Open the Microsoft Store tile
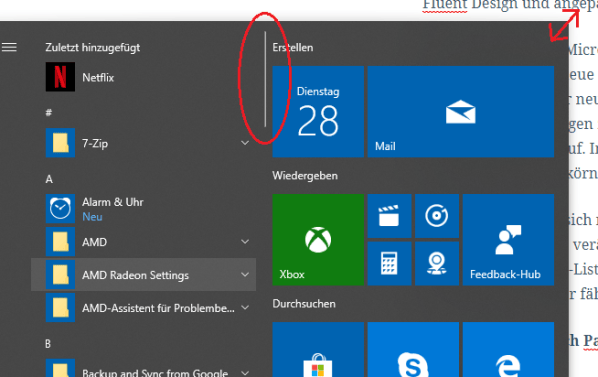This screenshot has height=377, width=598. point(318,350)
